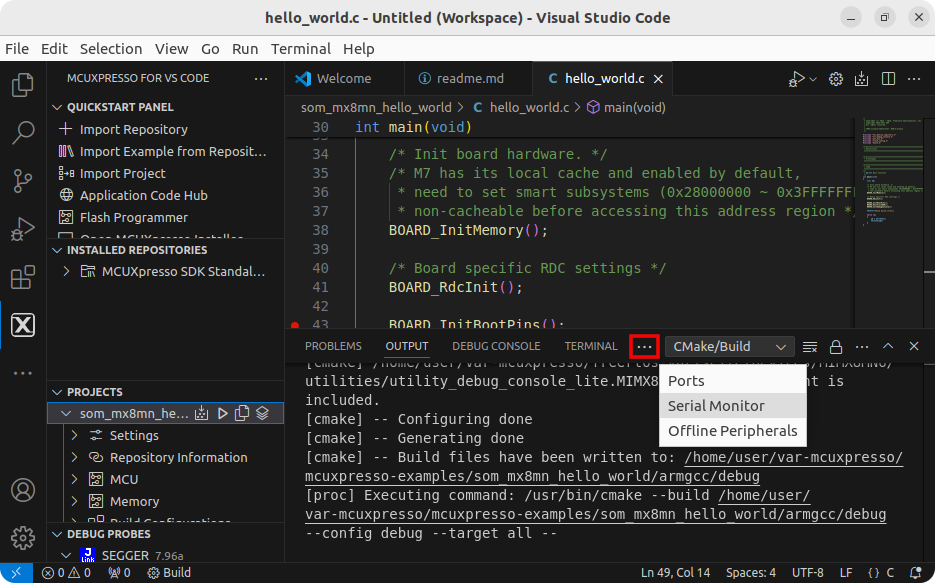The height and width of the screenshot is (583, 935).
Task: Open the Search view icon
Action: [22, 132]
